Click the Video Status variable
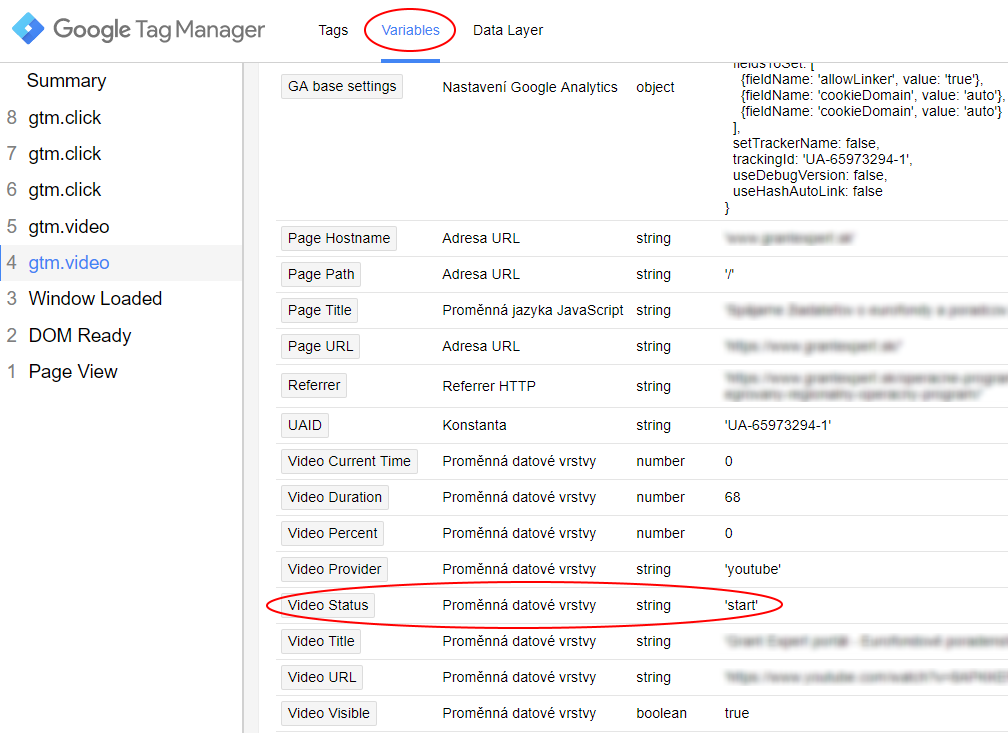Image resolution: width=1008 pixels, height=733 pixels. click(x=328, y=605)
